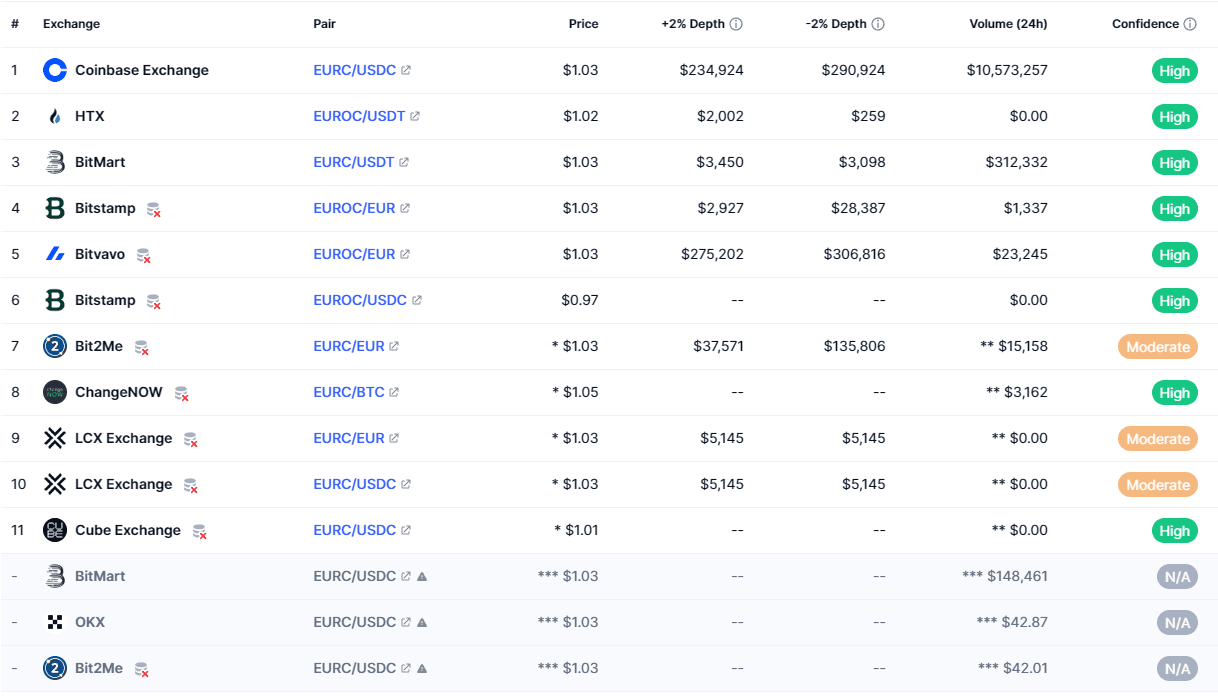Click the ChangeNOW logo icon
Viewport: 1218px width, 697px height.
click(x=55, y=392)
